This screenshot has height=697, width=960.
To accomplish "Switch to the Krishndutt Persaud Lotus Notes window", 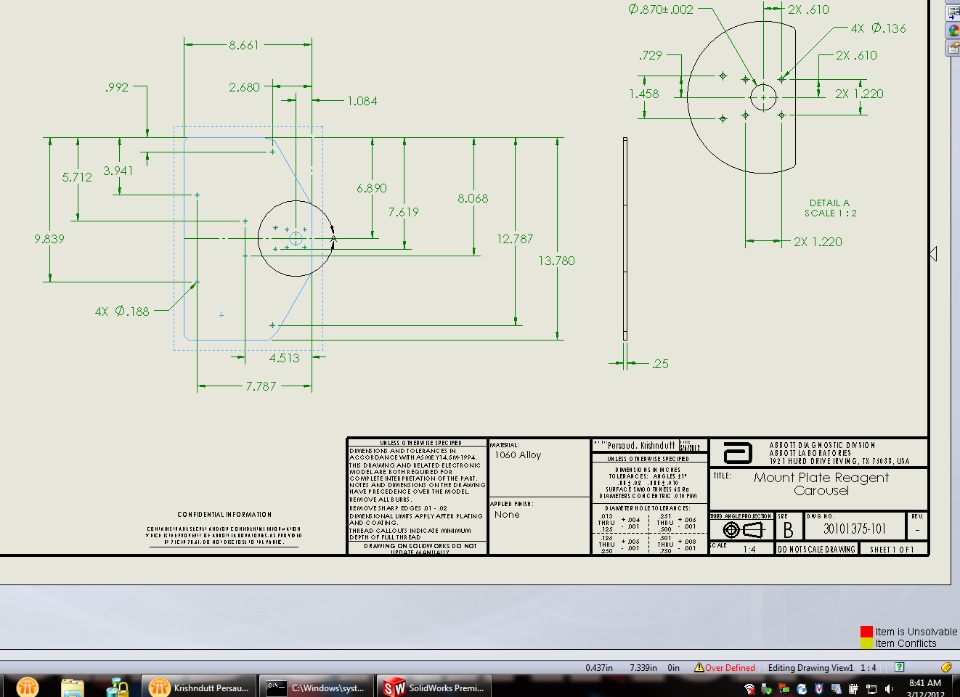I will click(x=198, y=687).
